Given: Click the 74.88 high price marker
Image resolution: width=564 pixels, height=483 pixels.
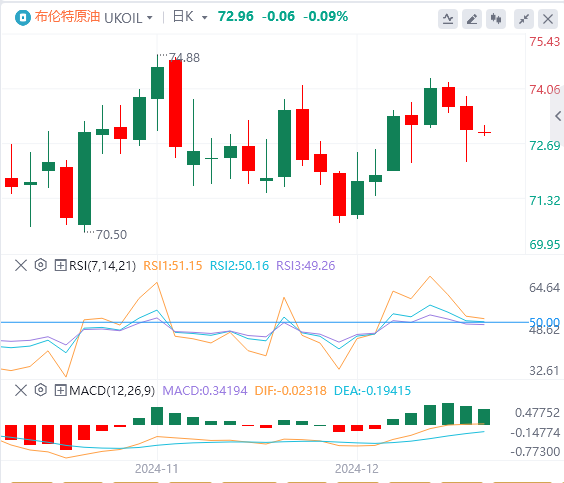Looking at the screenshot, I should tap(184, 58).
